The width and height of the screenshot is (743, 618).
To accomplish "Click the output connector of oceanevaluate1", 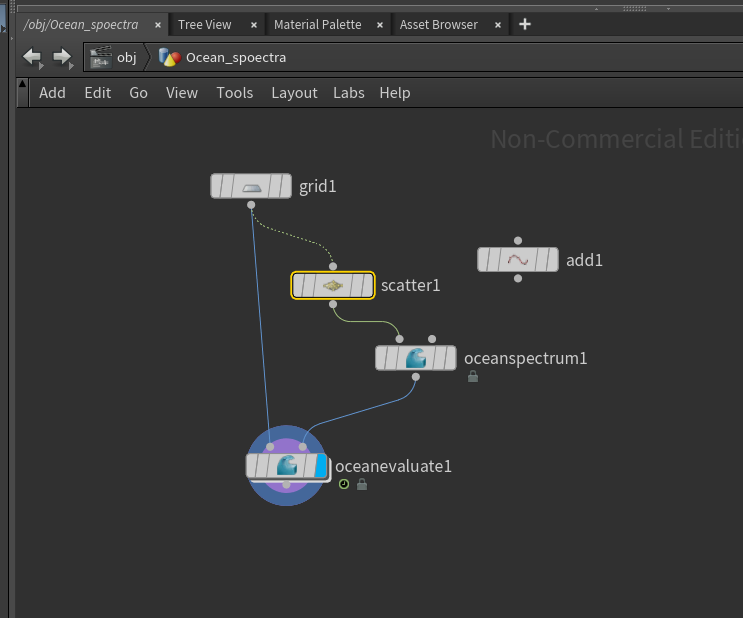I will click(x=286, y=484).
